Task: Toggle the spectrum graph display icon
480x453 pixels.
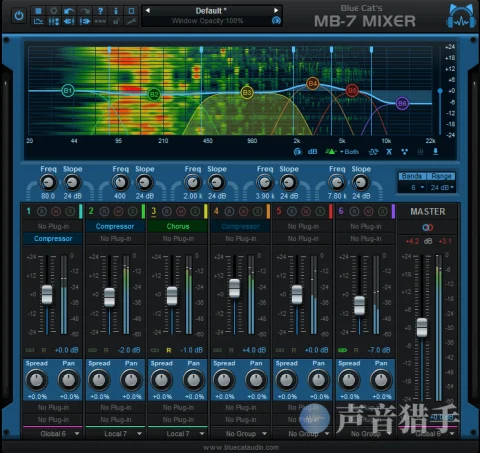Action: [x=38, y=21]
